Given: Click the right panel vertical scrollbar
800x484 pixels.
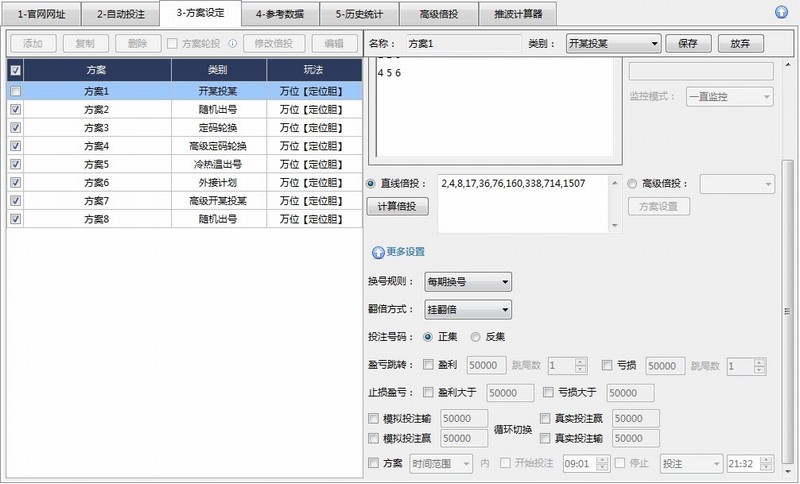Looking at the screenshot, I should pos(788,300).
